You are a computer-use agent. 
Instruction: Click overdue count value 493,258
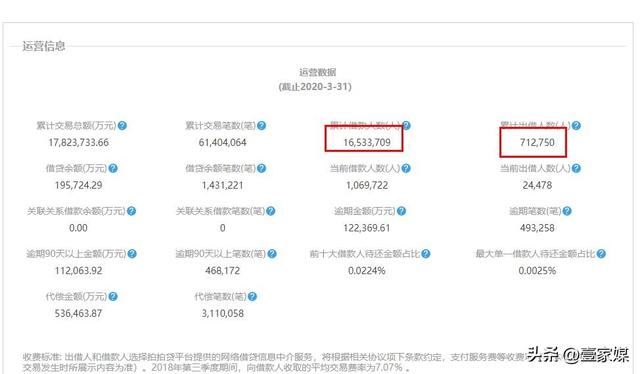[x=537, y=228]
